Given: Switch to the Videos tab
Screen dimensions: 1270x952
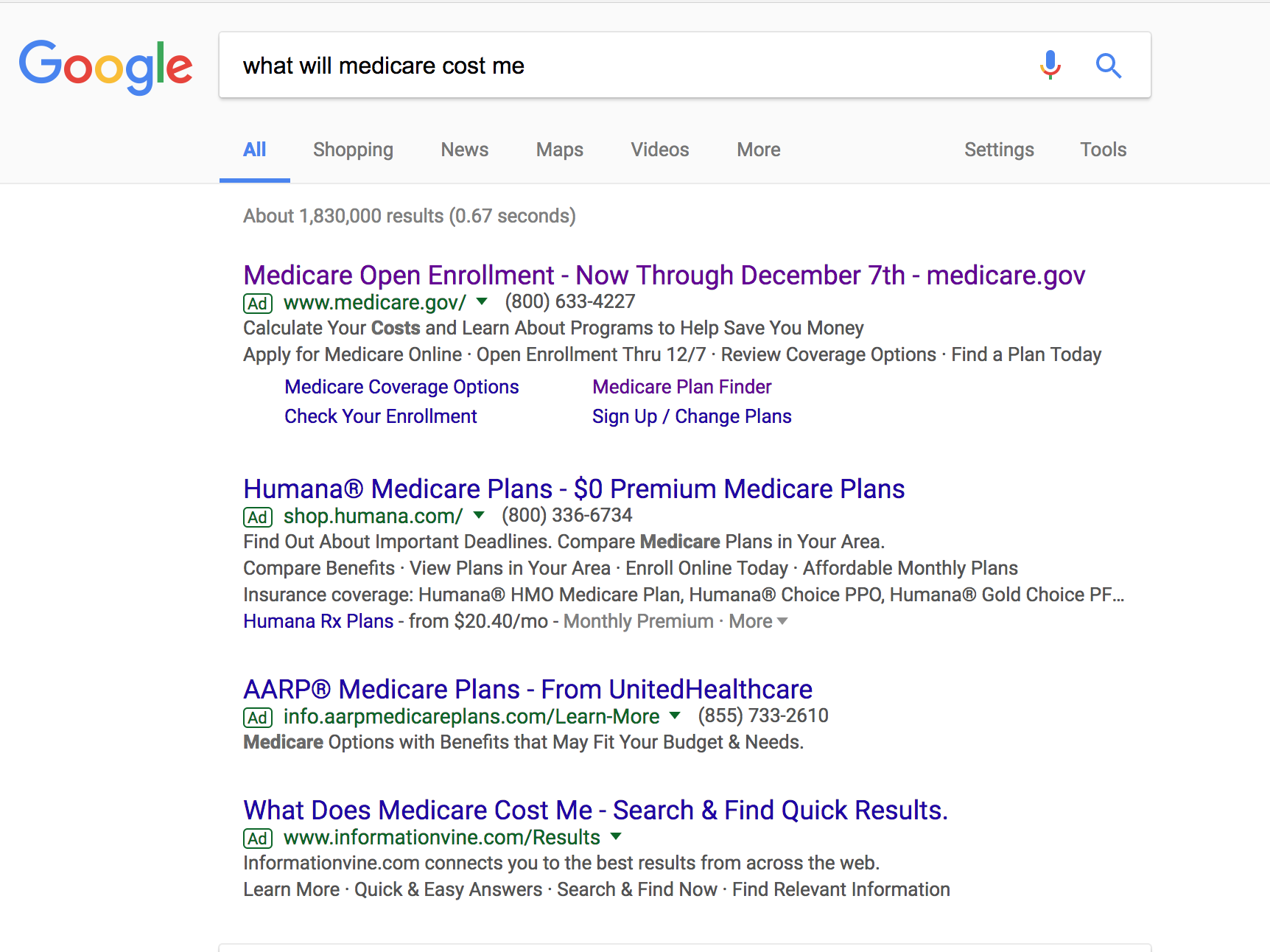Looking at the screenshot, I should coord(660,150).
